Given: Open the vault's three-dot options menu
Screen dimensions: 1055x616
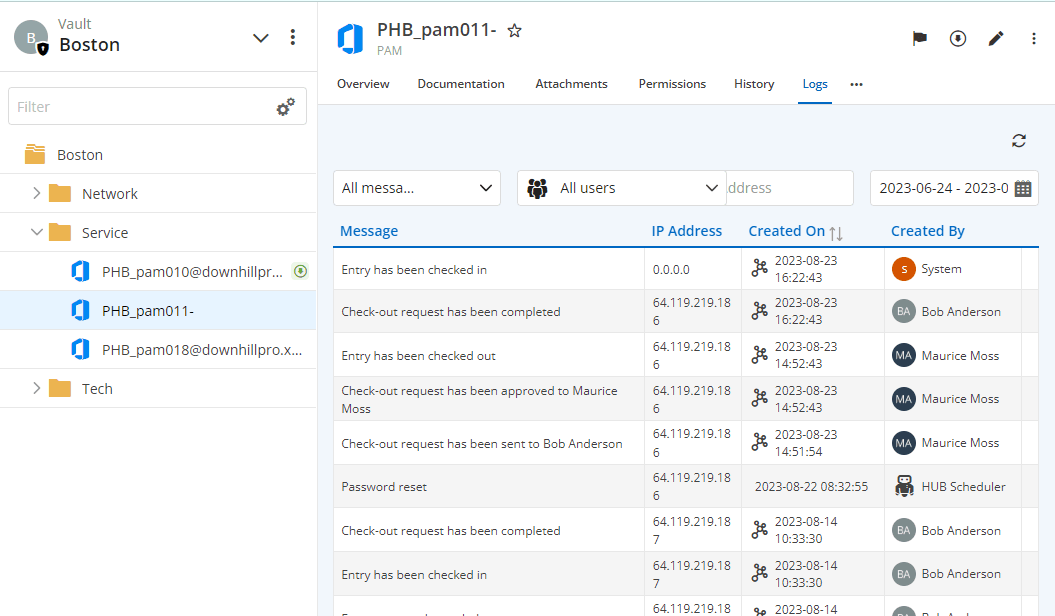Looking at the screenshot, I should coord(293,37).
